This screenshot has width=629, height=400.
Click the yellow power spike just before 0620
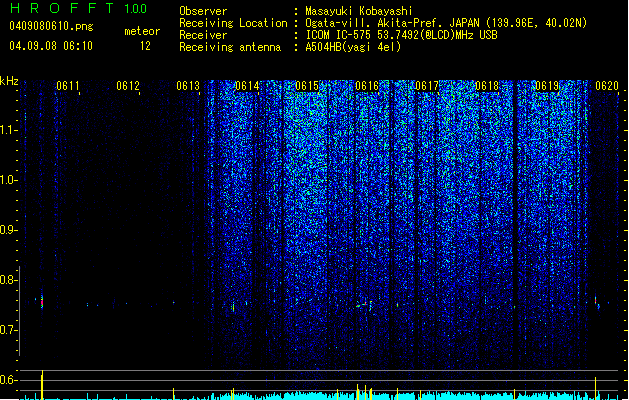pyautogui.click(x=595, y=388)
